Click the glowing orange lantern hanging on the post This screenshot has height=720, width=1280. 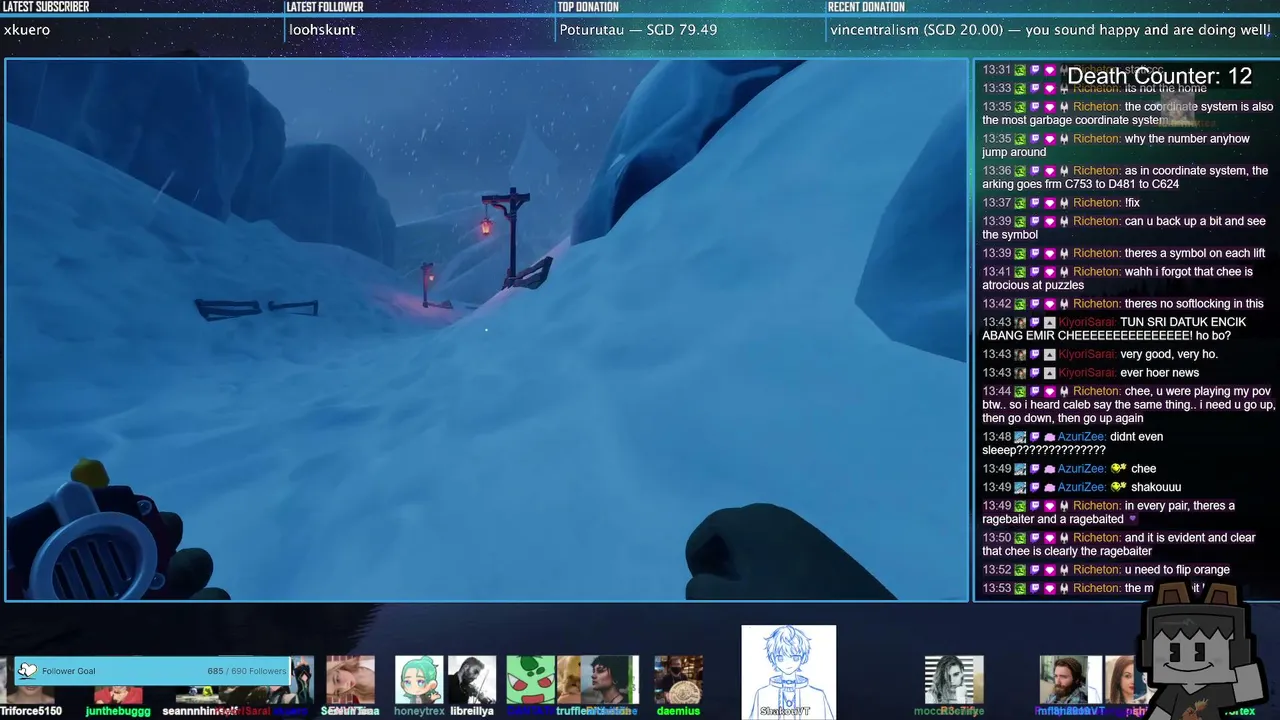486,227
